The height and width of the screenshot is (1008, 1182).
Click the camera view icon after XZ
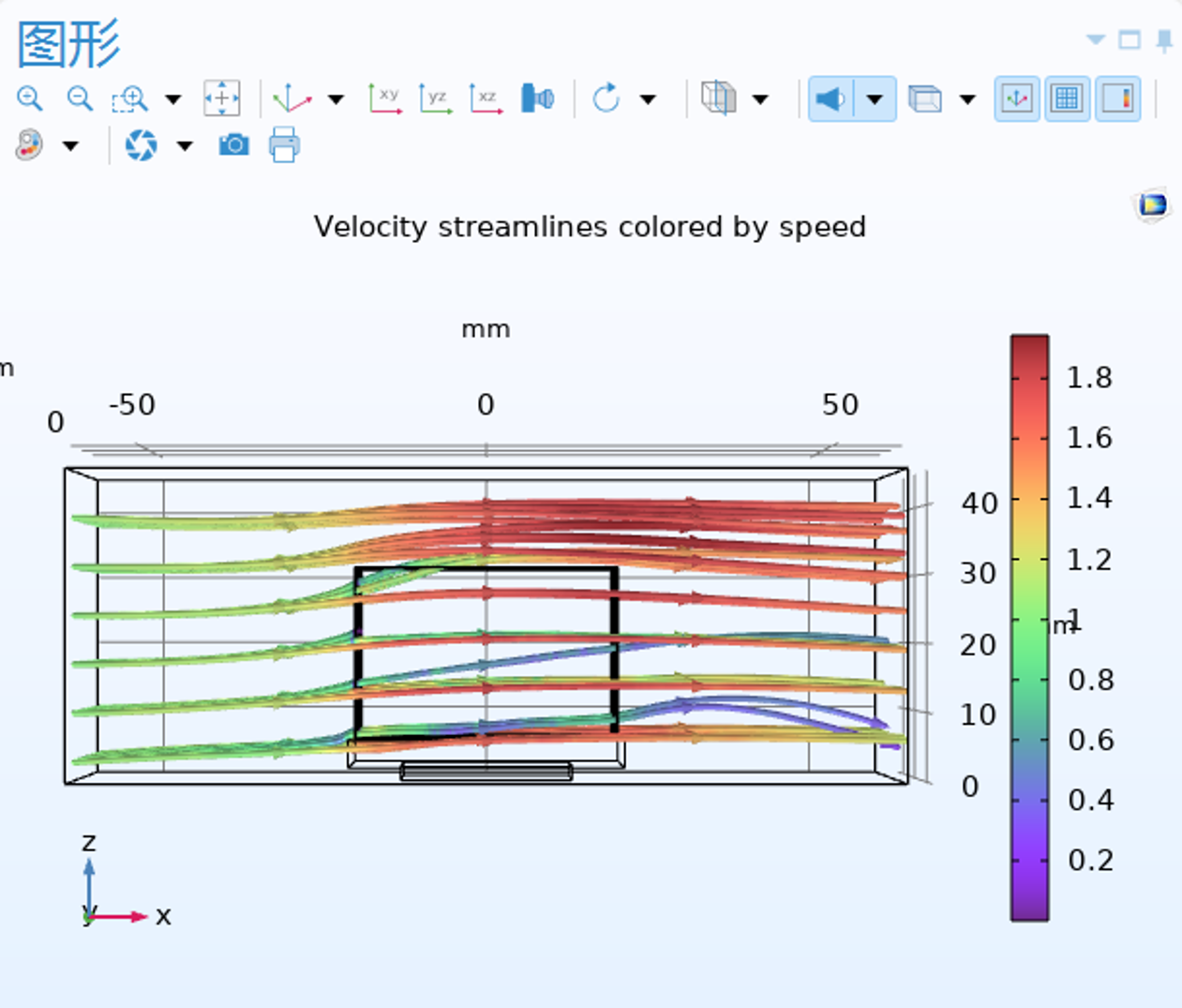tap(537, 98)
